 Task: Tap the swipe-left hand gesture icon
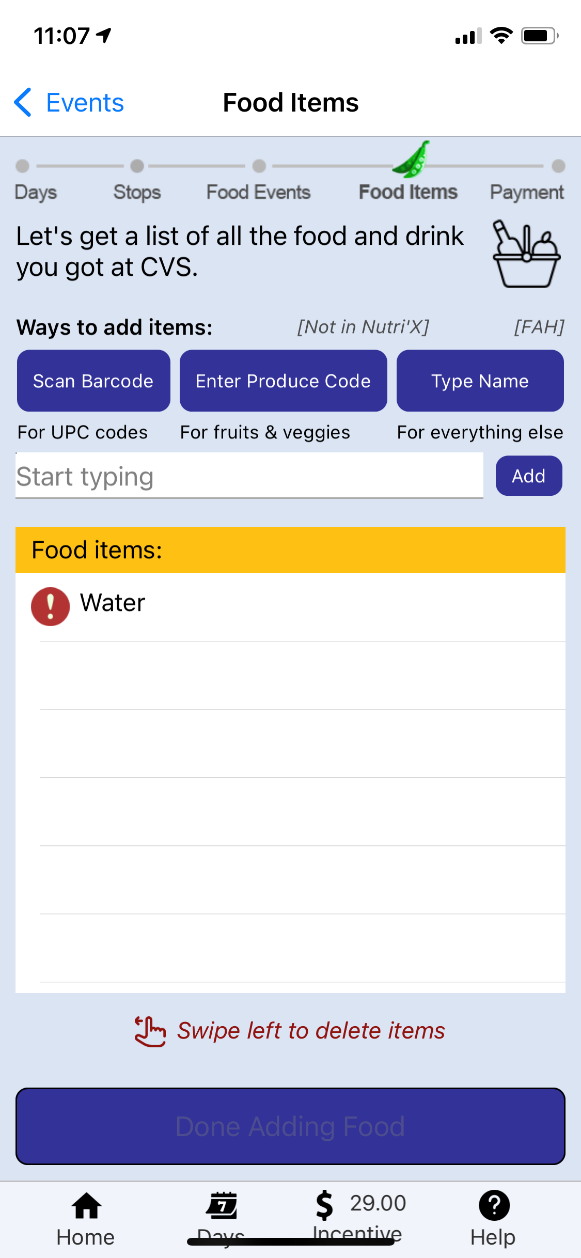tap(150, 1031)
